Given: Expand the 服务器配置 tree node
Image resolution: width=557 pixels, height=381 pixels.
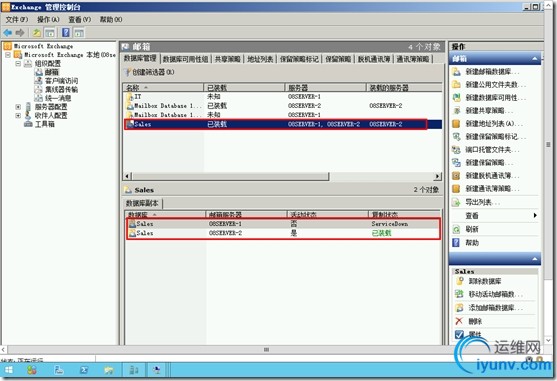Looking at the screenshot, I should (x=18, y=107).
